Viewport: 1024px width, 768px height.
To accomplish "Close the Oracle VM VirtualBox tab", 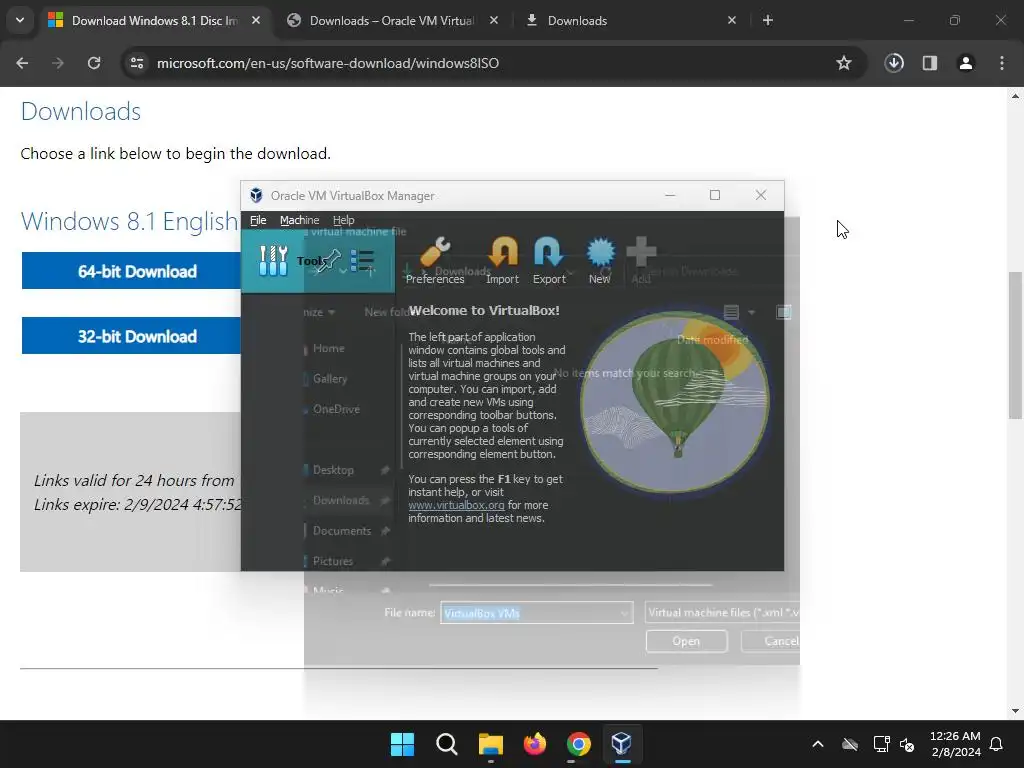I will (494, 20).
